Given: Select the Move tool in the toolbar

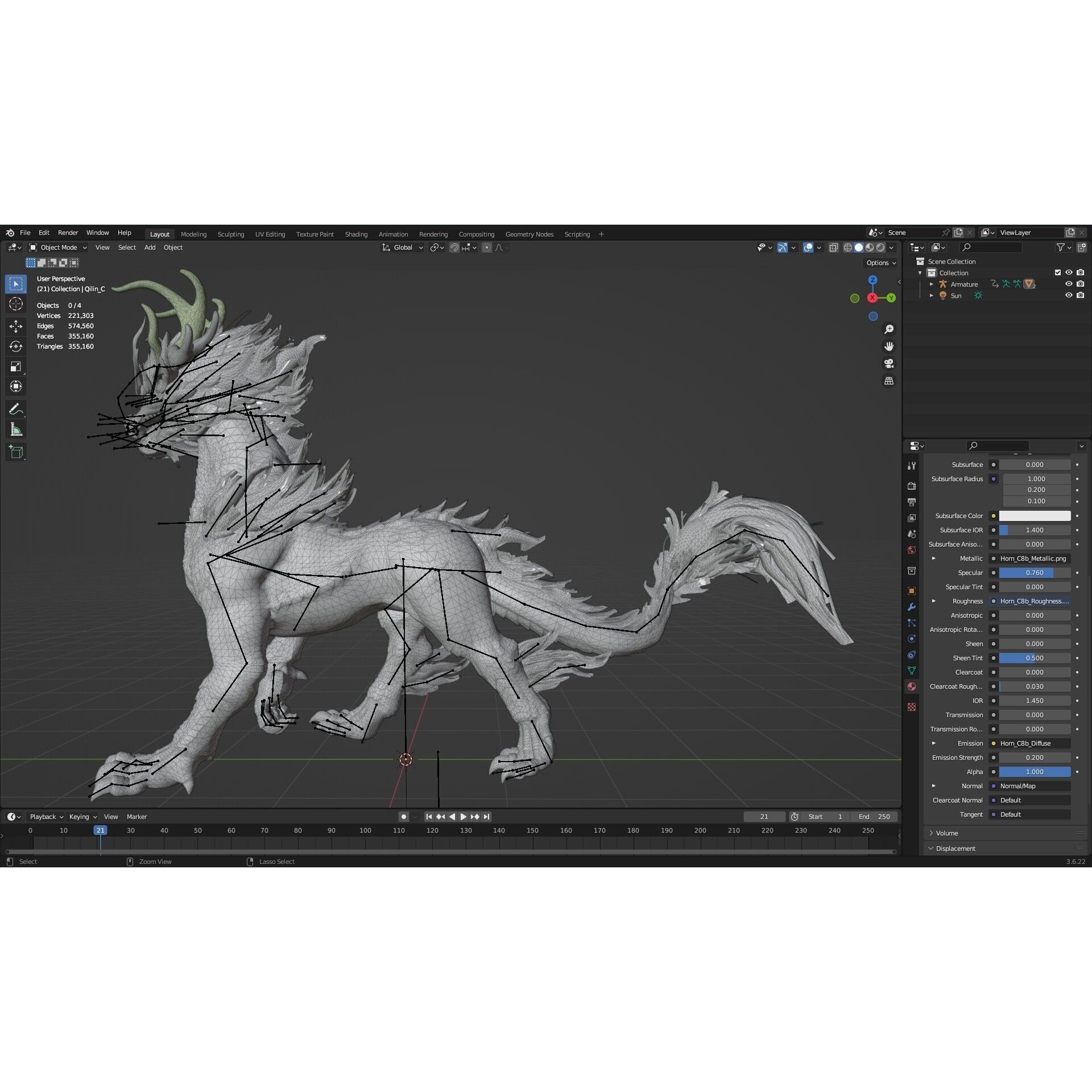Looking at the screenshot, I should pos(16,326).
